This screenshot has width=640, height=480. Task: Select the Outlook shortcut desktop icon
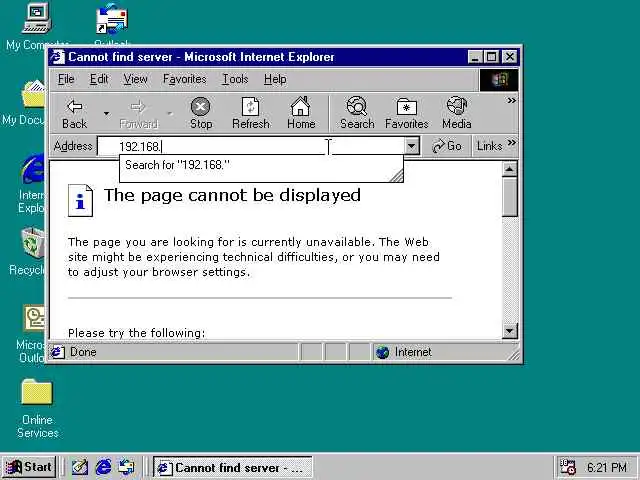click(112, 20)
